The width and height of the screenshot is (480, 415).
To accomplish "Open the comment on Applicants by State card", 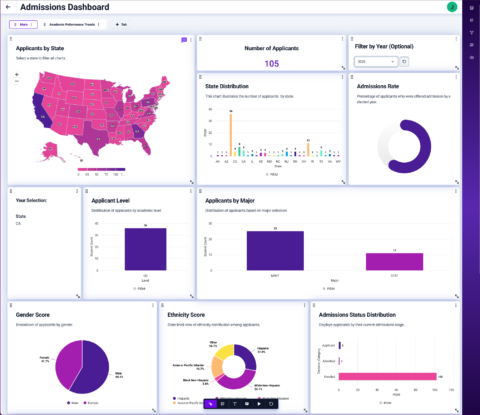I will (184, 40).
